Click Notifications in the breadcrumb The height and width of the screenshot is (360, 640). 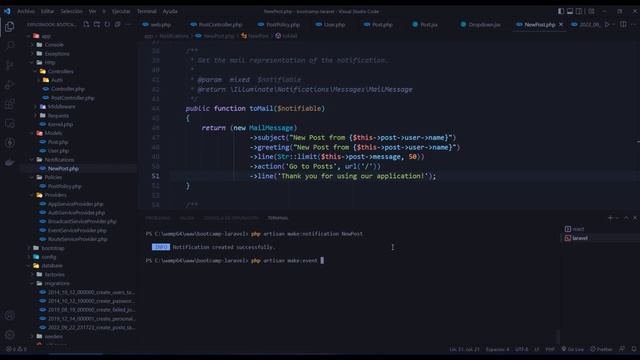click(174, 36)
